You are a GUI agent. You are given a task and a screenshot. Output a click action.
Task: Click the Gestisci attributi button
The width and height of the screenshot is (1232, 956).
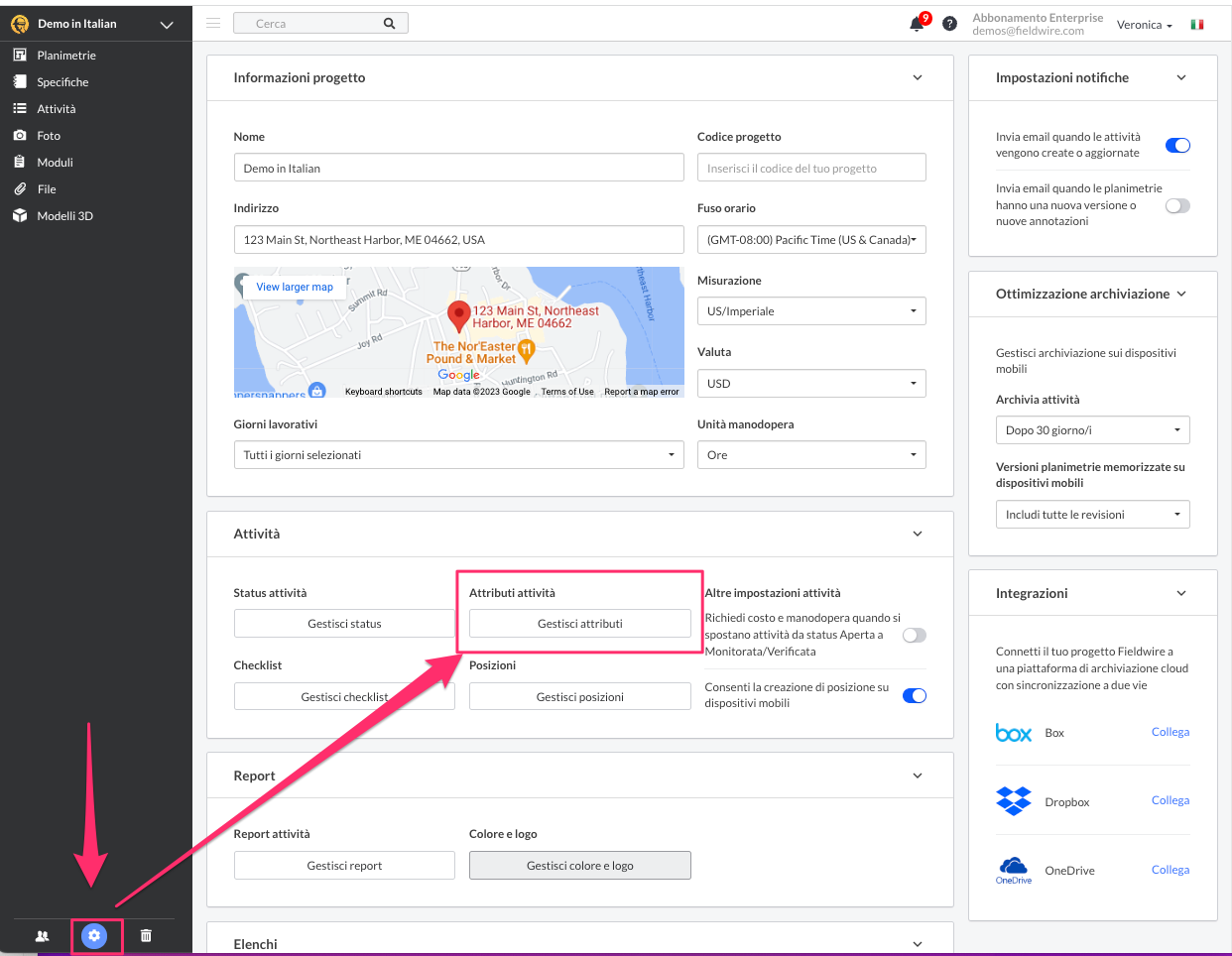579,624
